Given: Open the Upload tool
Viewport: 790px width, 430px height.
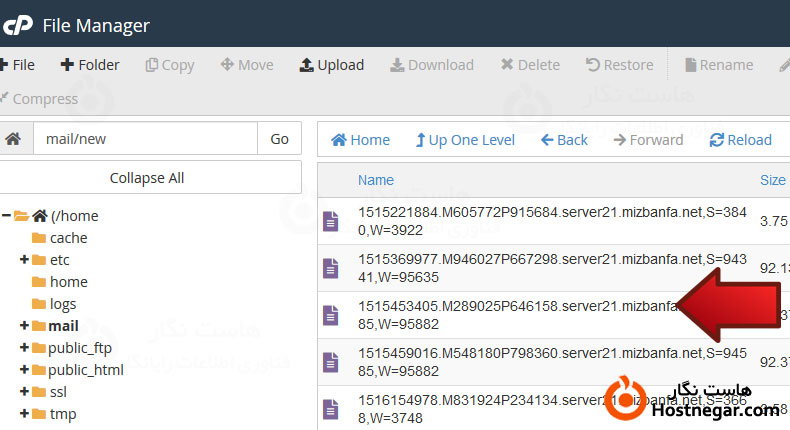Looking at the screenshot, I should click(332, 65).
